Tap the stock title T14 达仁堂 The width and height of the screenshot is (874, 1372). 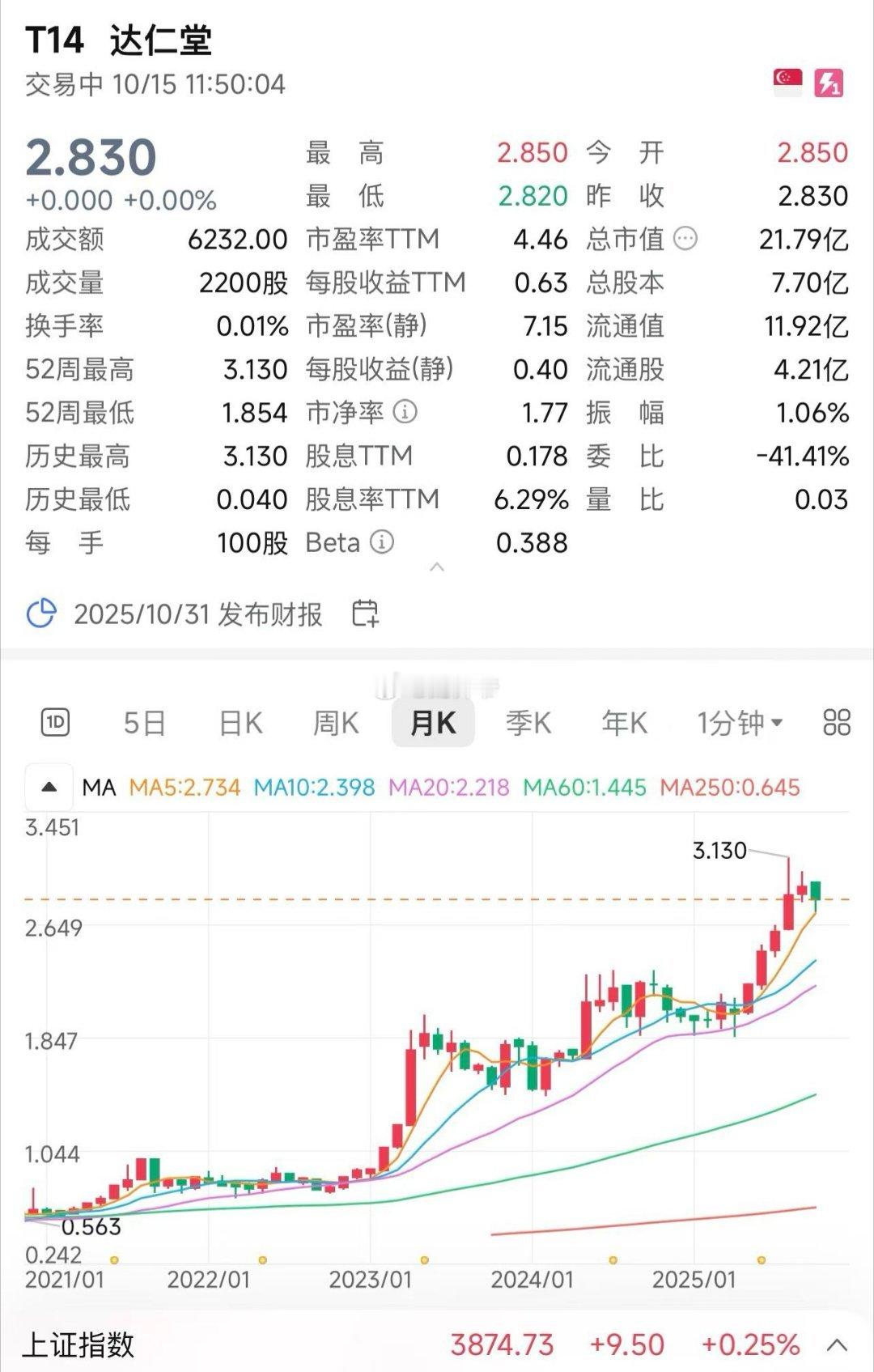point(118,40)
